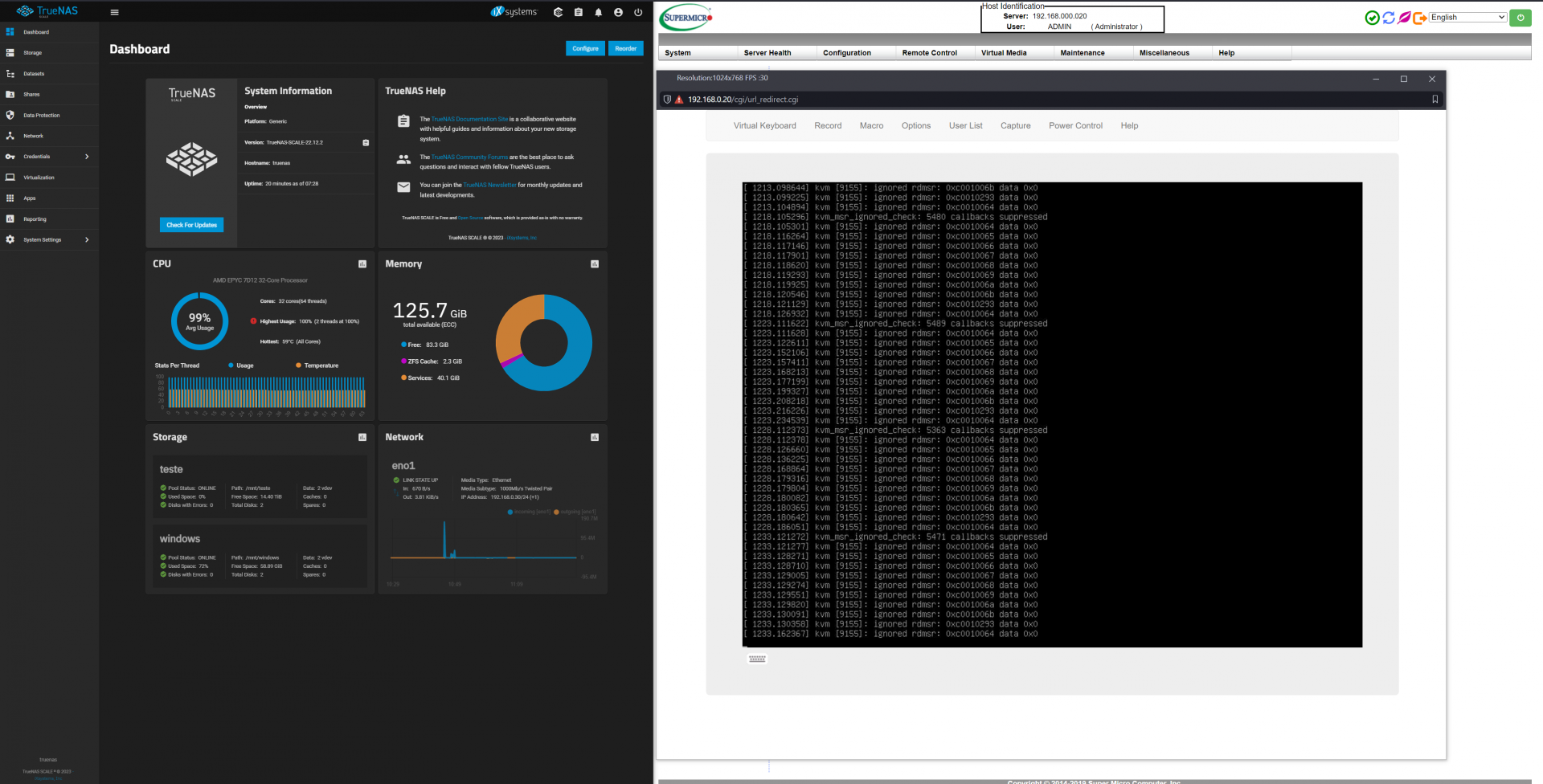Viewport: 1543px width, 784px height.
Task: Click the Network icon in TrueNAS sidebar
Action: tap(10, 136)
